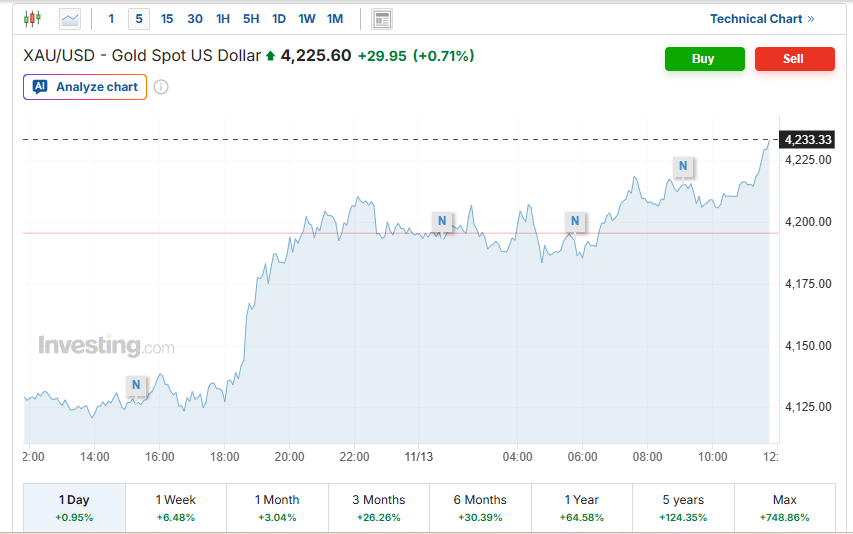Switch to the 1 Year range tab
This screenshot has width=853, height=534.
point(582,508)
